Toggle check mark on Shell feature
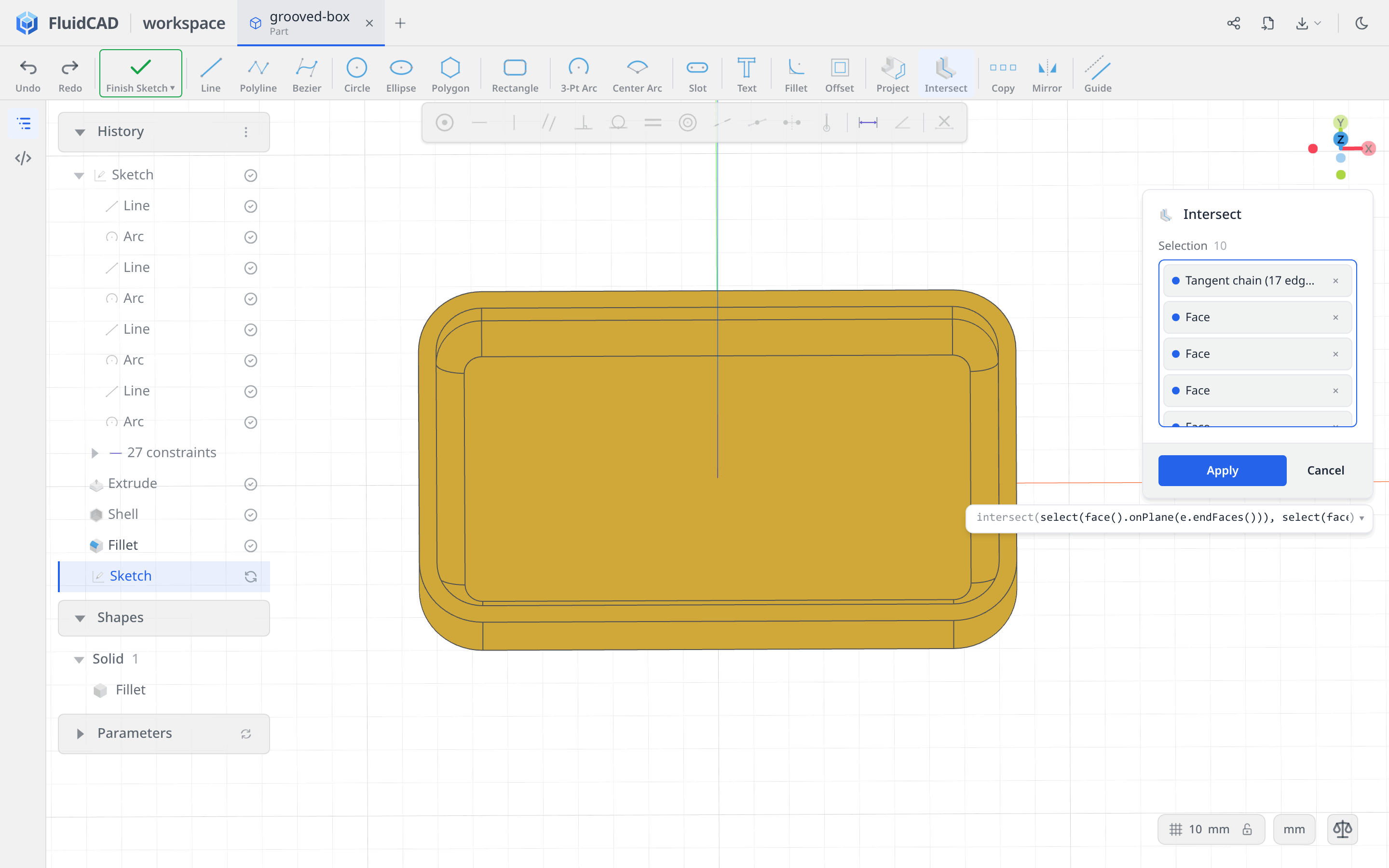Image resolution: width=1389 pixels, height=868 pixels. (250, 515)
